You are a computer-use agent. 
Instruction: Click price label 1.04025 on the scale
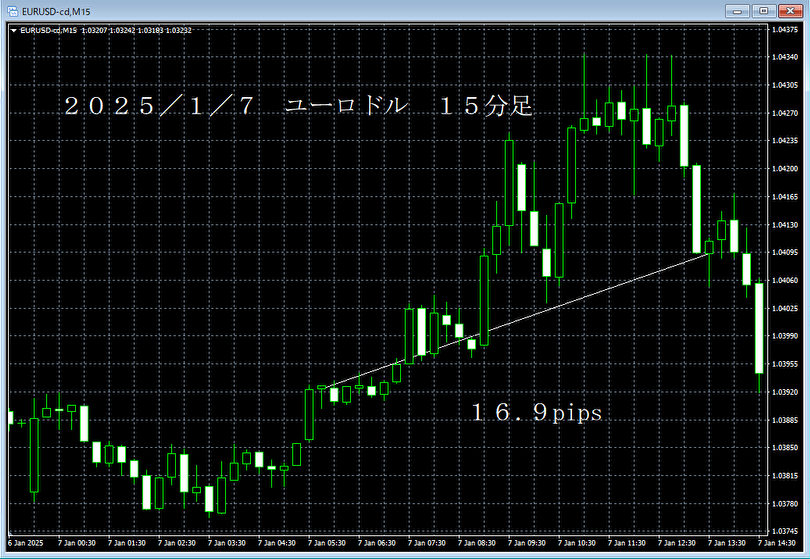pos(785,308)
